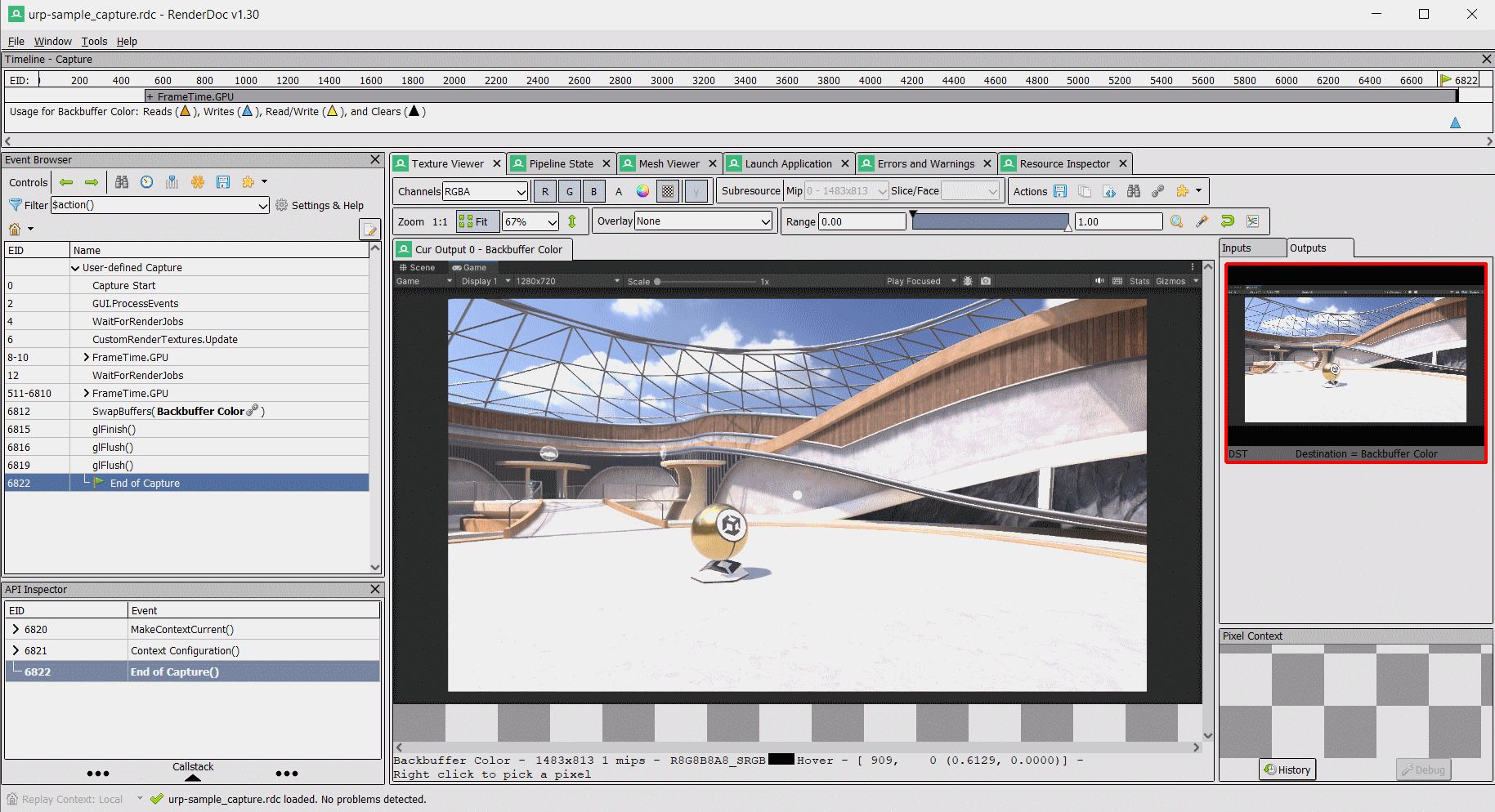This screenshot has height=812, width=1495.
Task: Toggle the checkerboard background for the texture
Action: pos(667,190)
